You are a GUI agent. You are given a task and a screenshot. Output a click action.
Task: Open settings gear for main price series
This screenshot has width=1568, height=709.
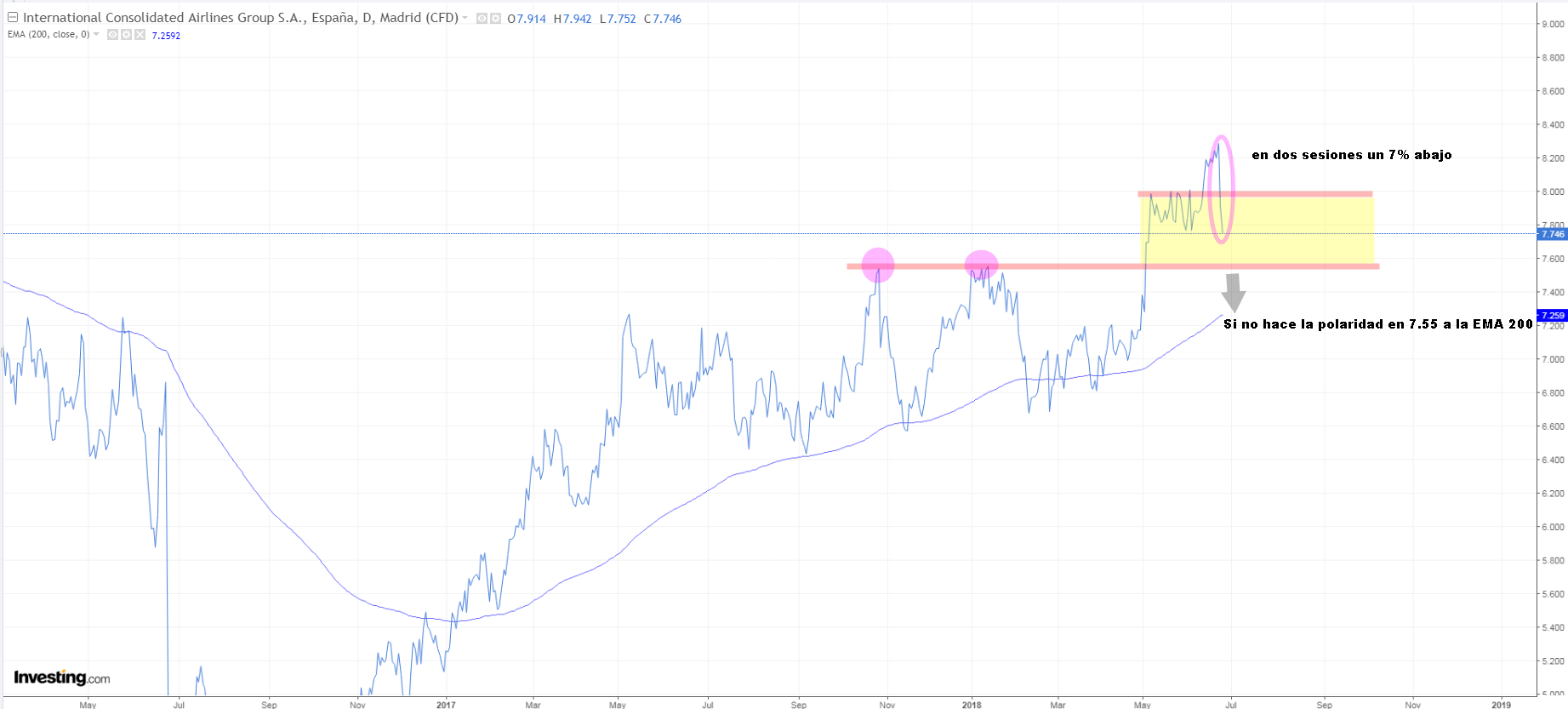[495, 18]
